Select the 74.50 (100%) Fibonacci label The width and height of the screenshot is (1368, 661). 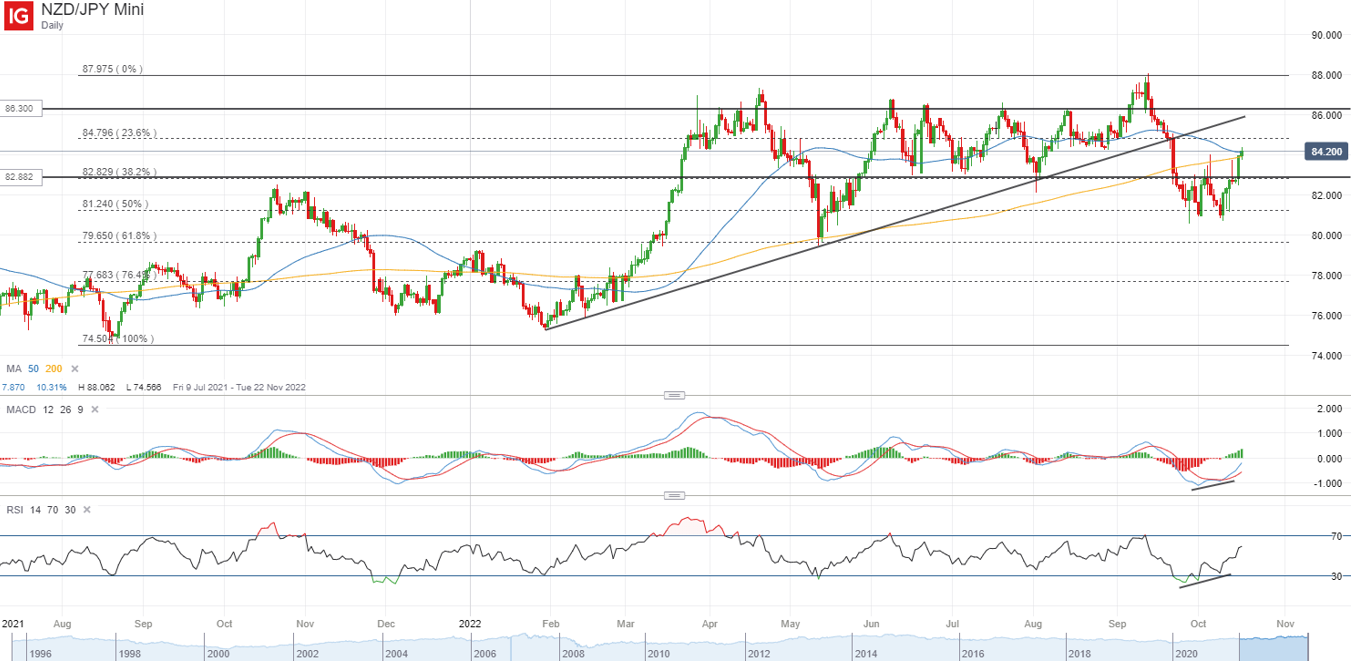[x=117, y=339]
